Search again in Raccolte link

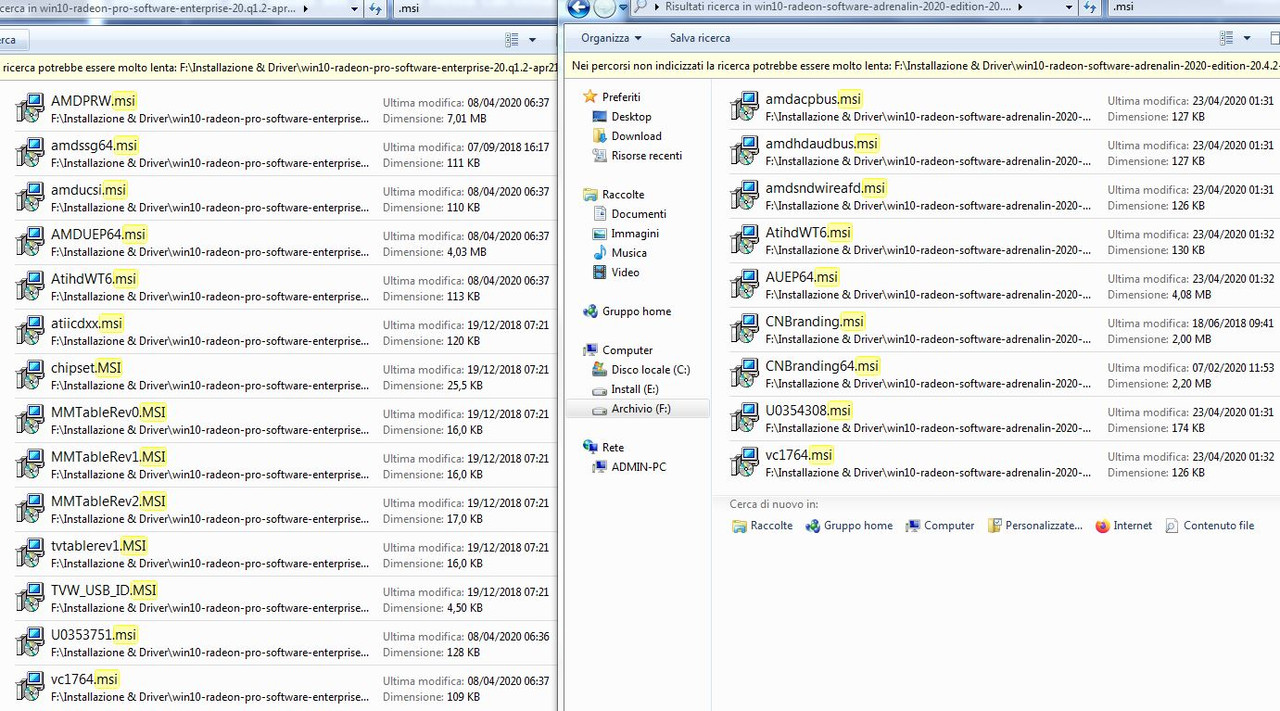pos(762,526)
